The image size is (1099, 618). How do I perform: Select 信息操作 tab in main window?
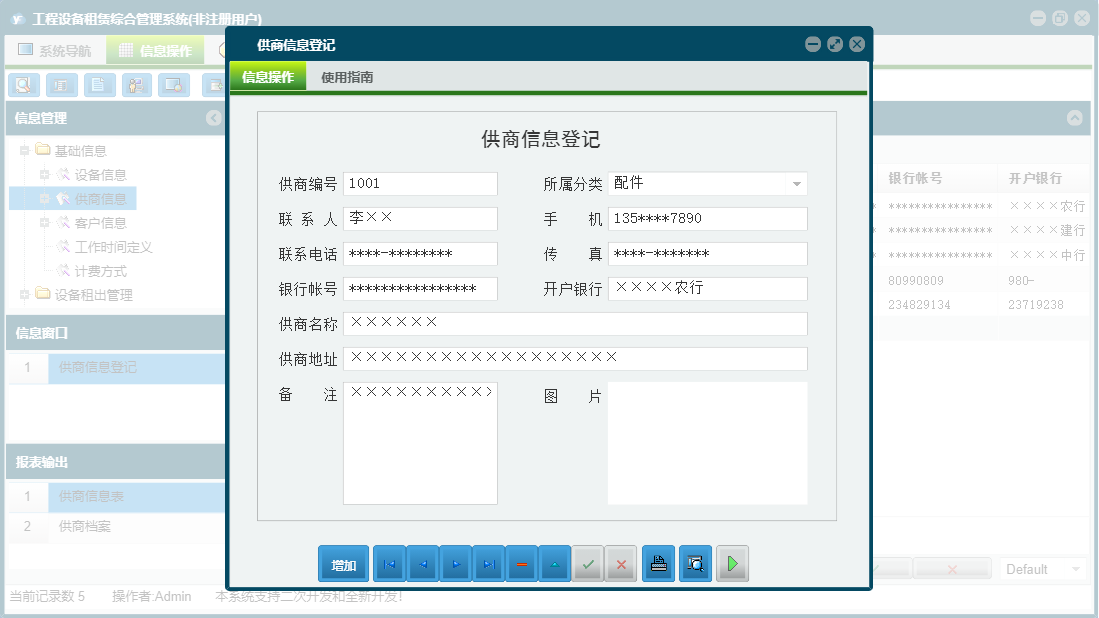pos(156,50)
